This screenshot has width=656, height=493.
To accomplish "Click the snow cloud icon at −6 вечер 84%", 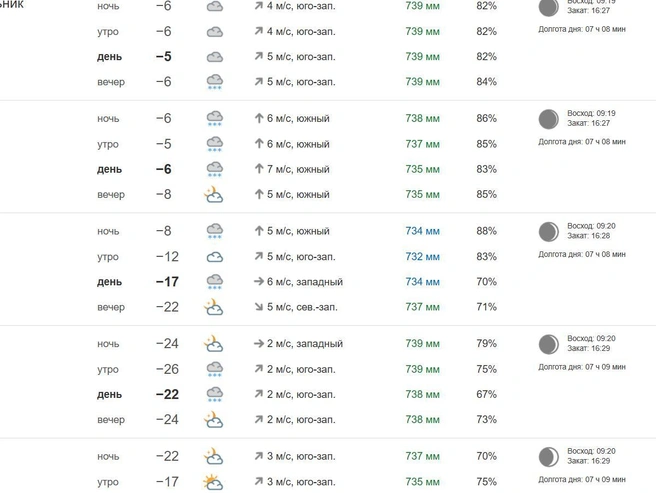I will 215,82.
